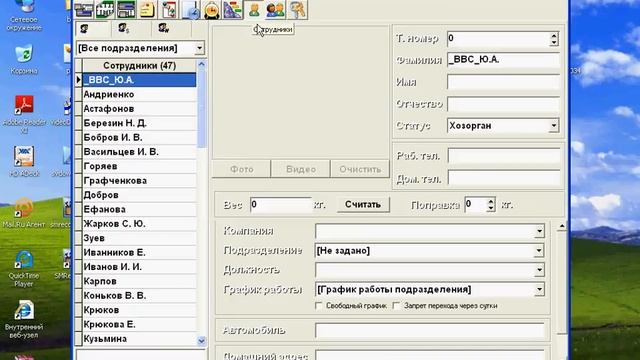This screenshot has width=640, height=360.
Task: Select employee Березин Н. Д.
Action: pos(139,123)
